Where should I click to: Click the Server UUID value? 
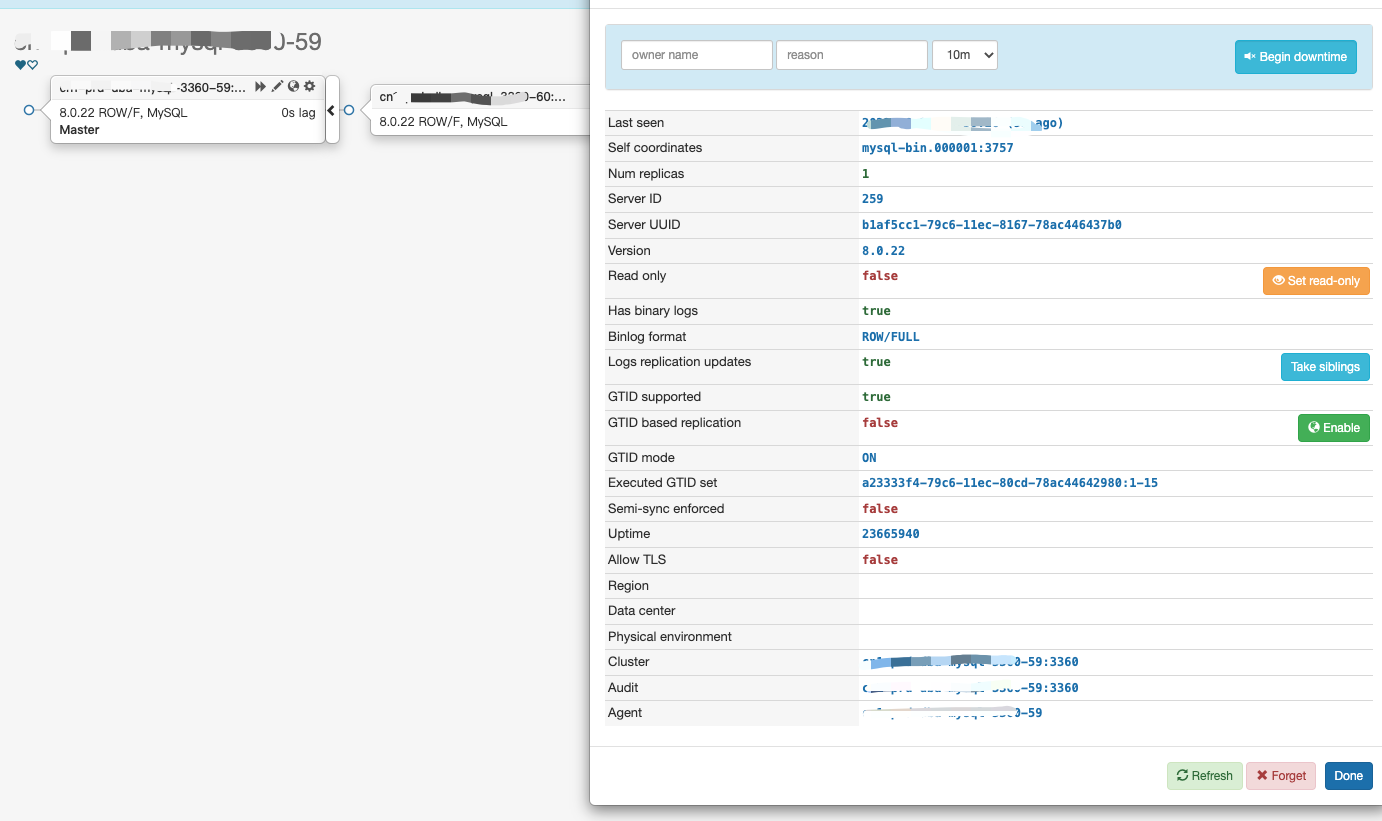click(991, 225)
